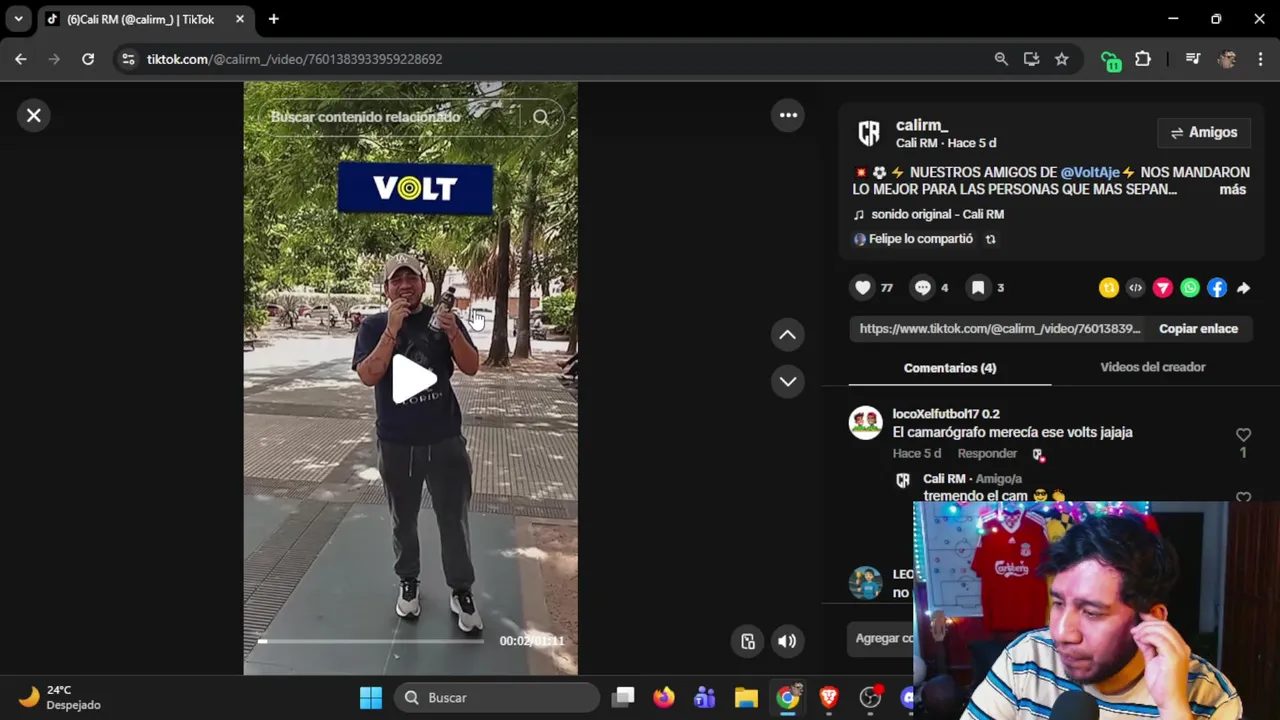The height and width of the screenshot is (720, 1280).
Task: Seek on the video progress bar
Action: tap(371, 641)
